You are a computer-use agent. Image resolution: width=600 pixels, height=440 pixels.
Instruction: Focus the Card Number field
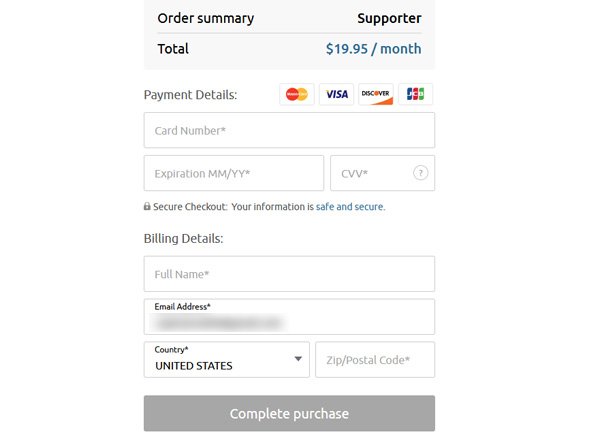pos(289,130)
